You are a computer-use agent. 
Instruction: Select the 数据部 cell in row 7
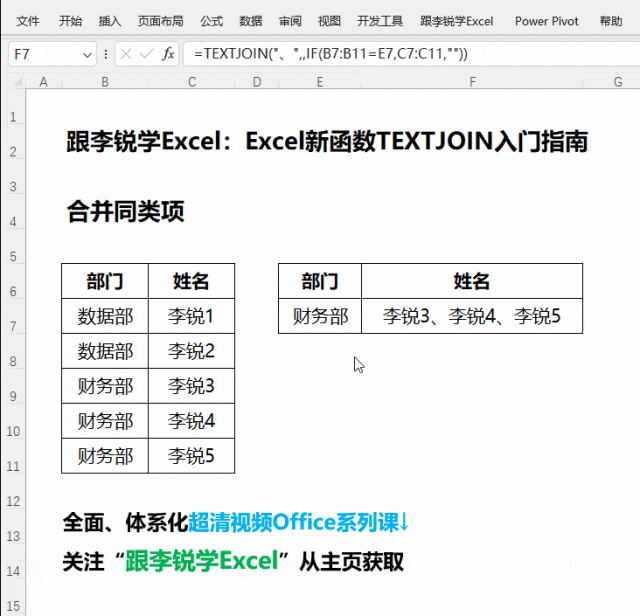click(105, 316)
